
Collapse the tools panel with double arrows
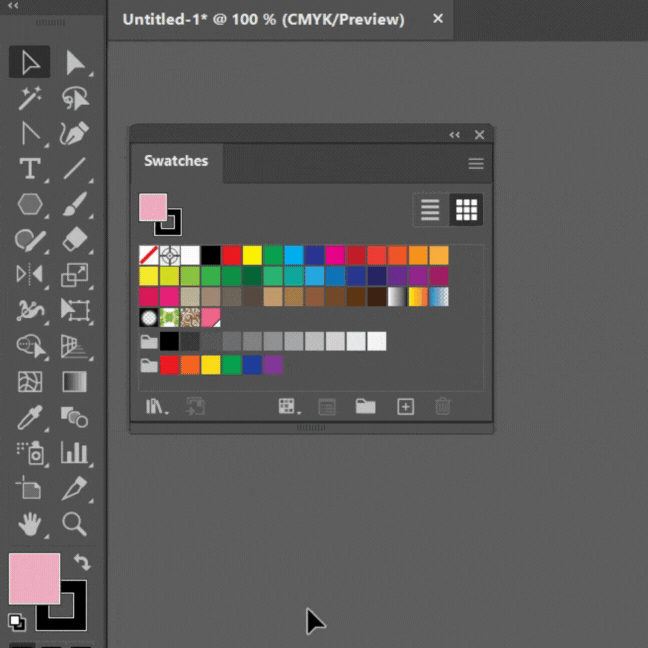13,5
